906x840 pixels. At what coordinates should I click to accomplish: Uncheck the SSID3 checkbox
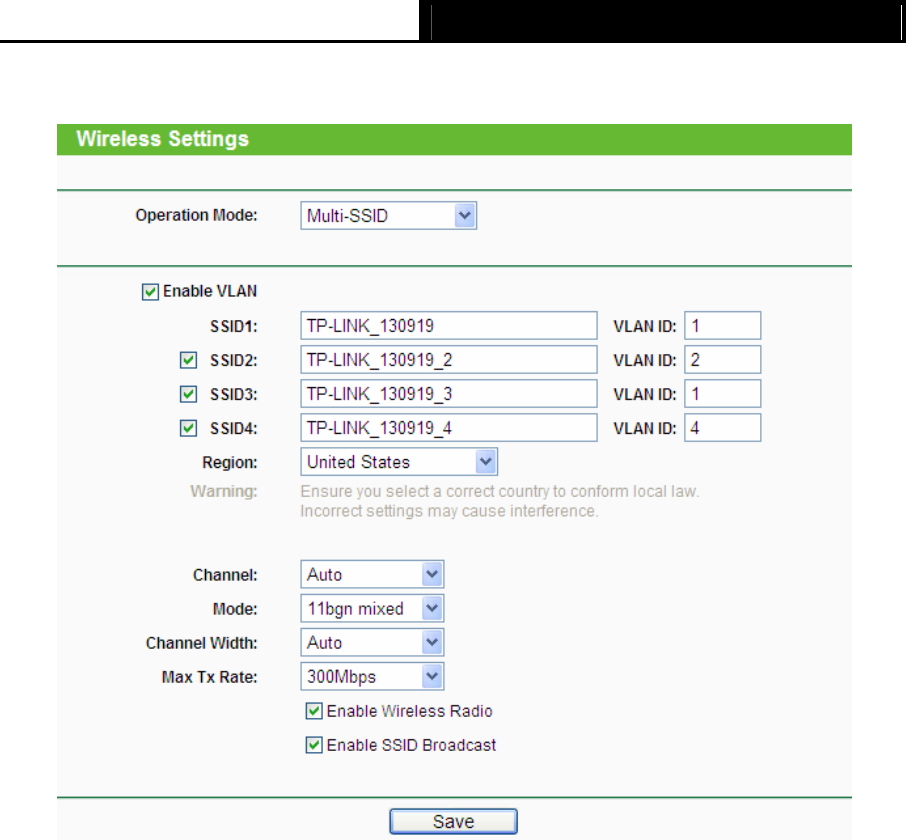[188, 394]
